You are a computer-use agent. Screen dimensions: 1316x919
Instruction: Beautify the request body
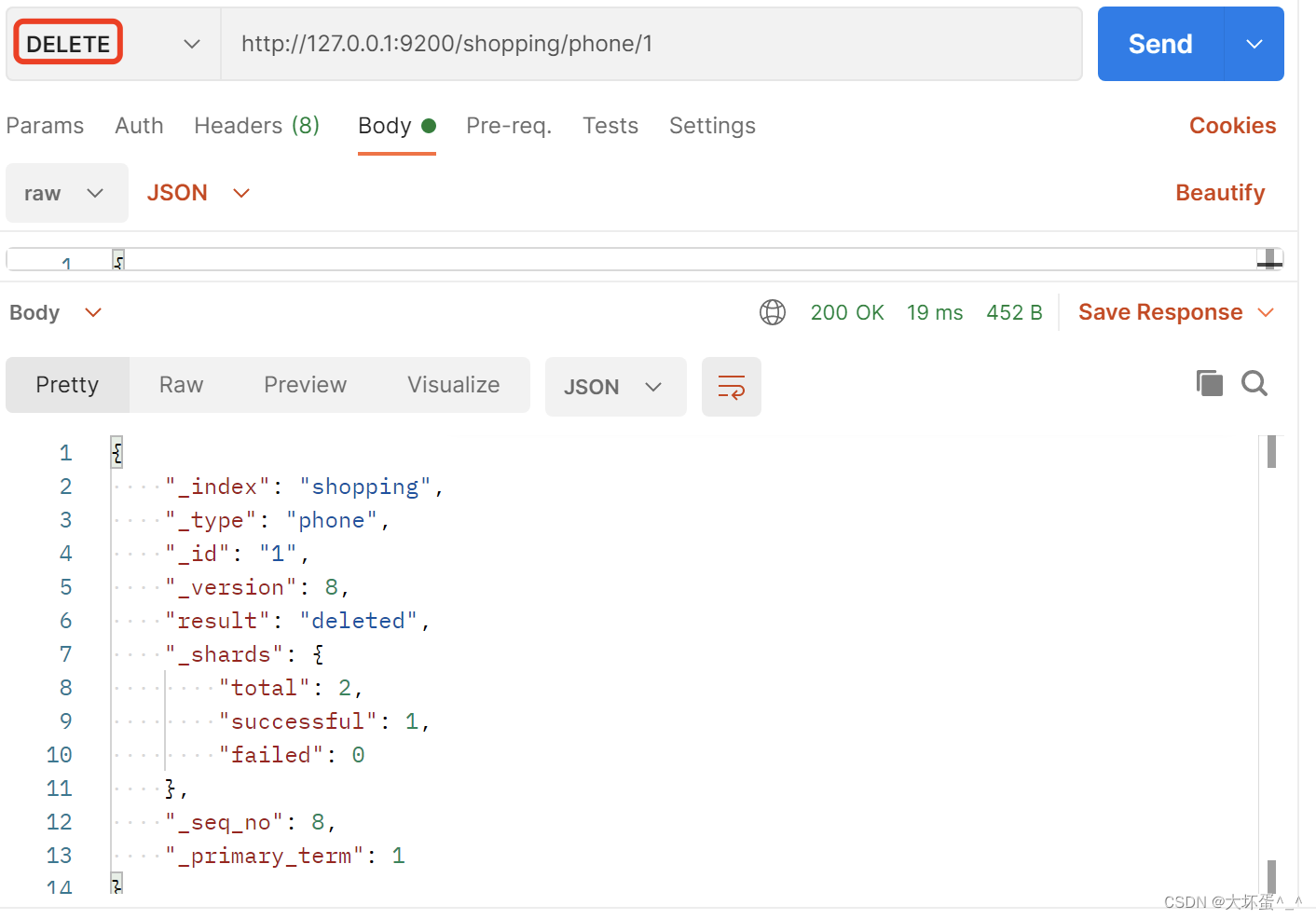click(1220, 193)
